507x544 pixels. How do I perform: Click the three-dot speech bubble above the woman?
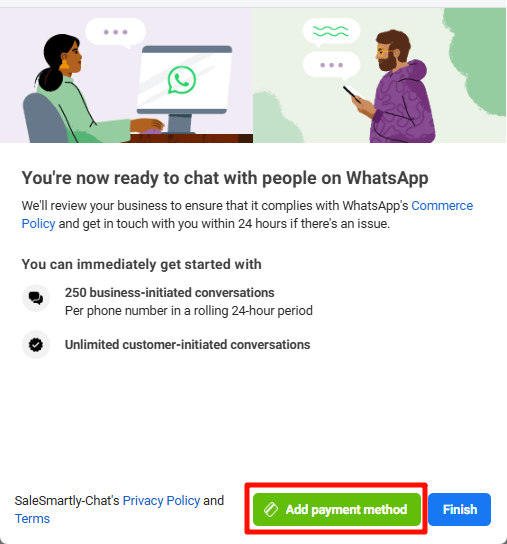tap(116, 33)
